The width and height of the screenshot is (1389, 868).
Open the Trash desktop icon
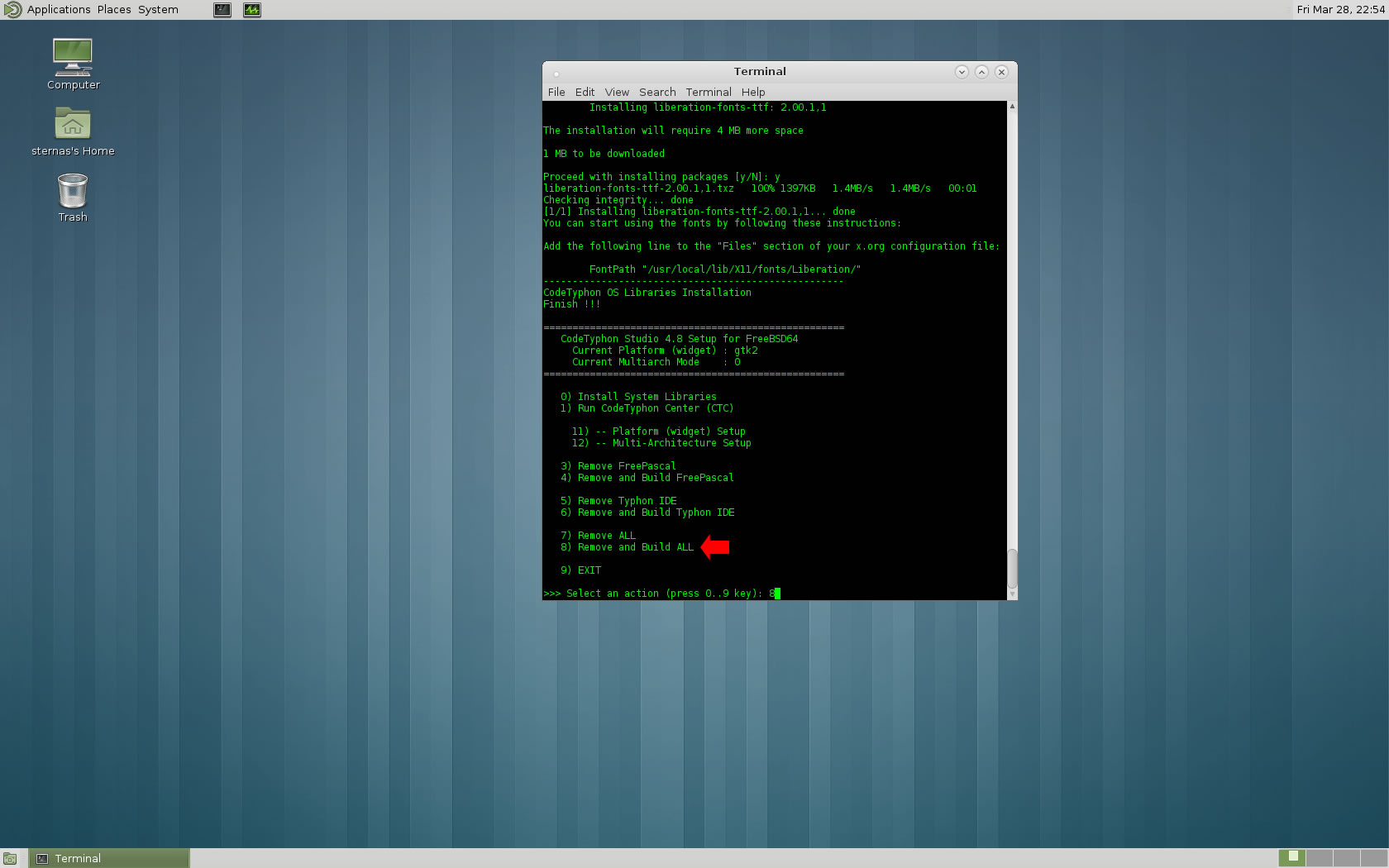click(73, 197)
